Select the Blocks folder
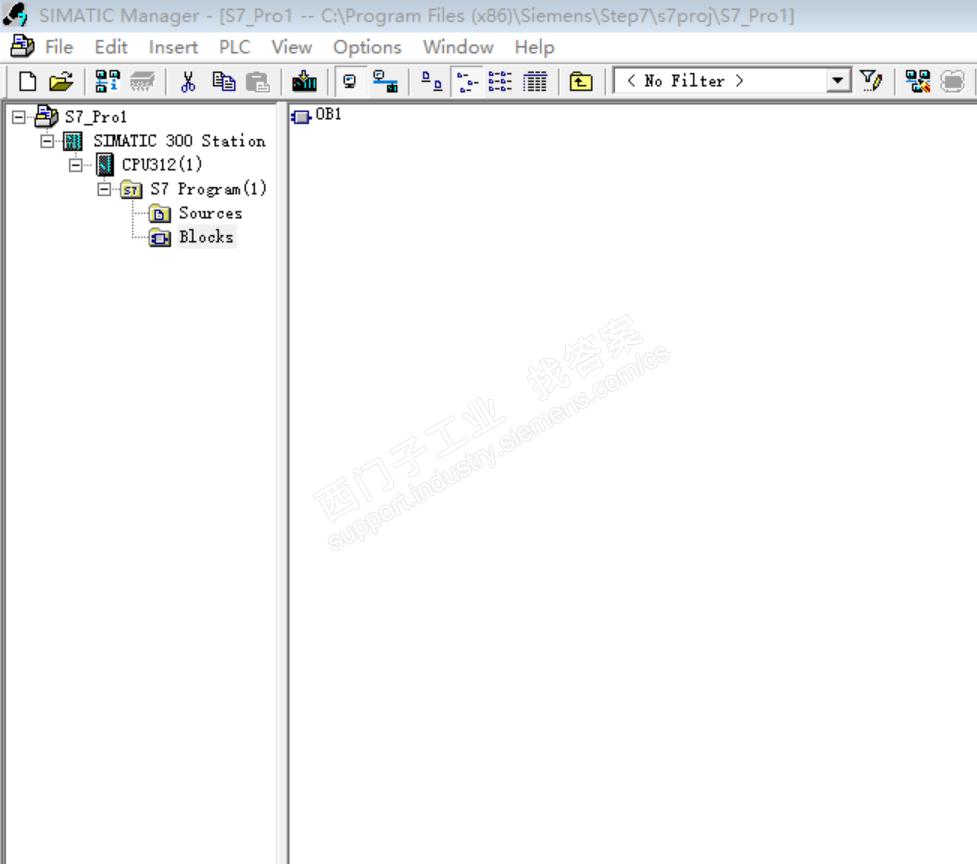This screenshot has width=977, height=864. click(206, 237)
